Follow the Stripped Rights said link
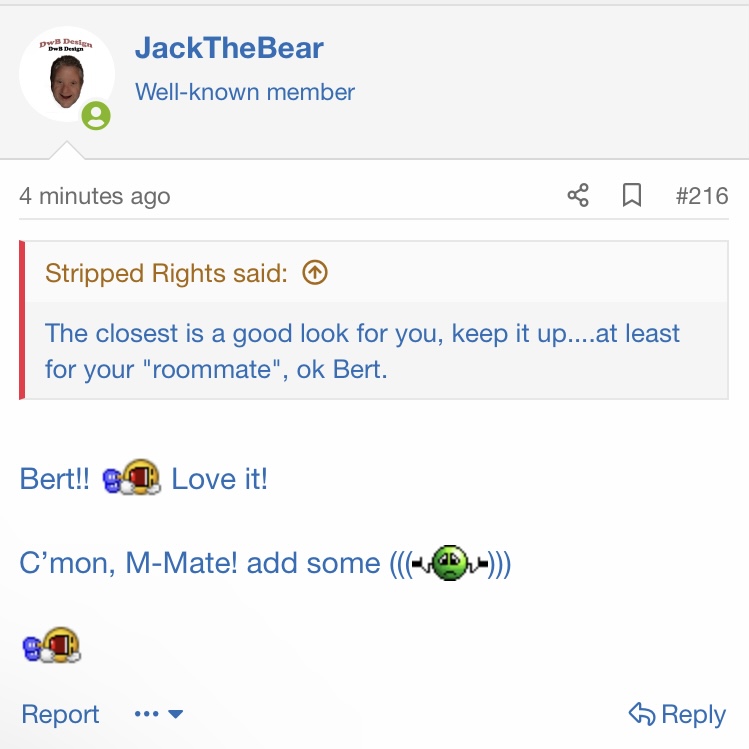Image resolution: width=749 pixels, height=749 pixels. coord(167,273)
